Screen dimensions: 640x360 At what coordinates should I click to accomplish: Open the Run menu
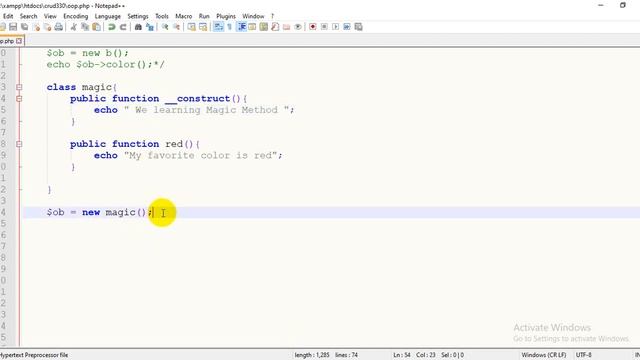click(x=204, y=16)
